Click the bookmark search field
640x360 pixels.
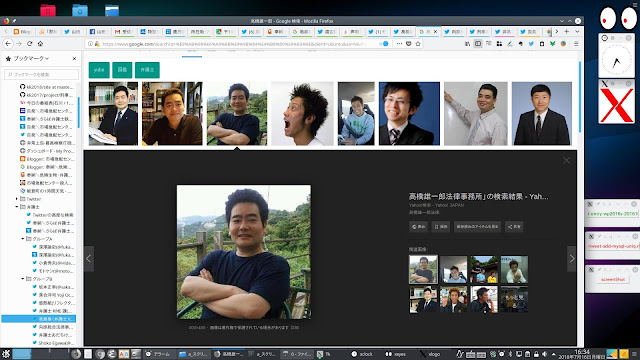pos(42,74)
